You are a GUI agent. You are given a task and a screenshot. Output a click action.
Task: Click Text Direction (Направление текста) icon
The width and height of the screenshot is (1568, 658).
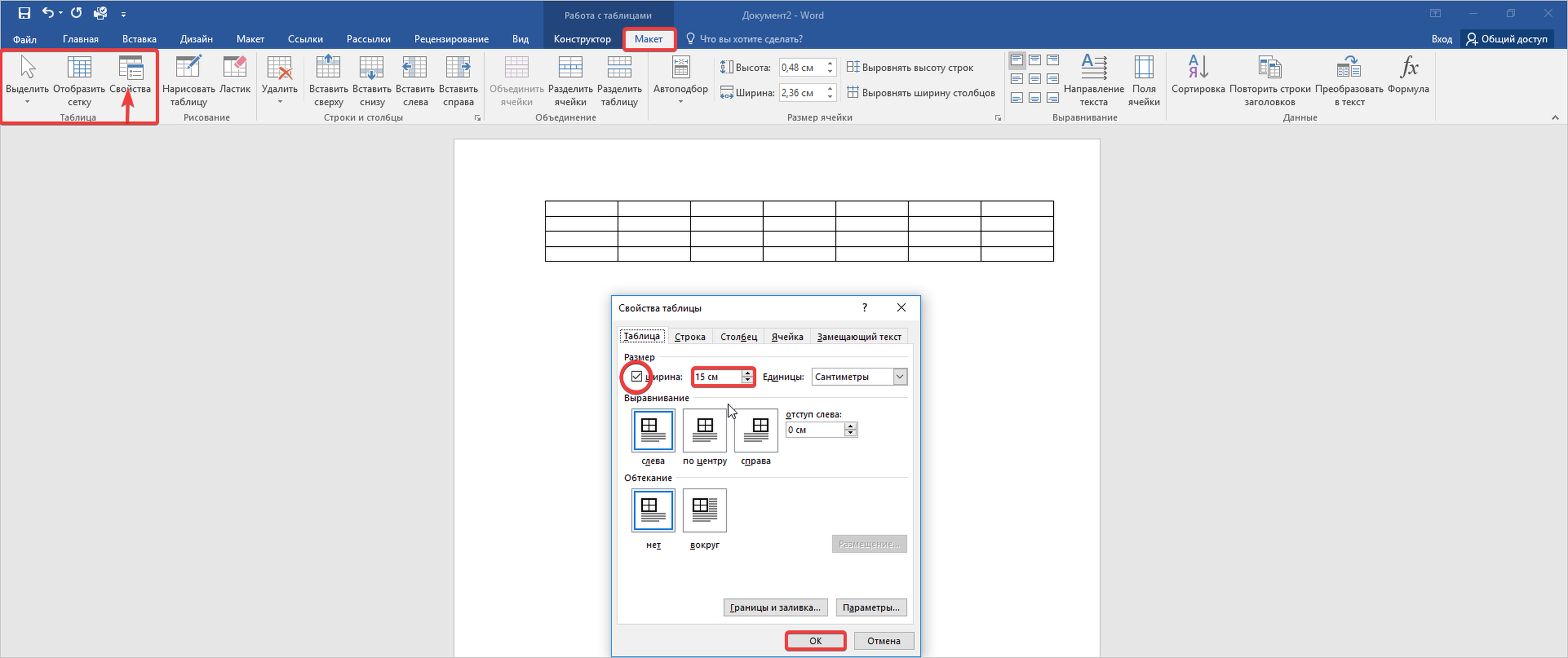(1093, 68)
